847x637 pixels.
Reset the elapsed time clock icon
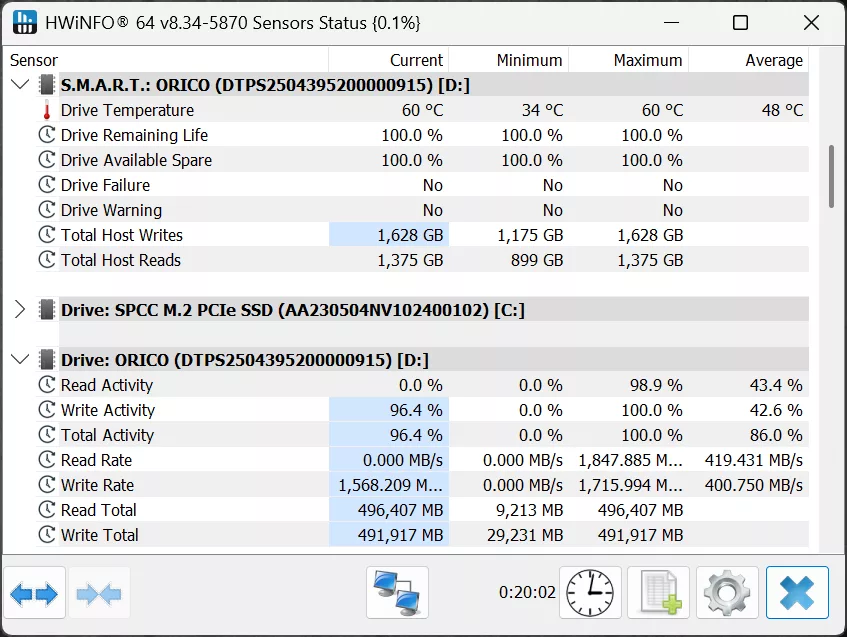(590, 593)
